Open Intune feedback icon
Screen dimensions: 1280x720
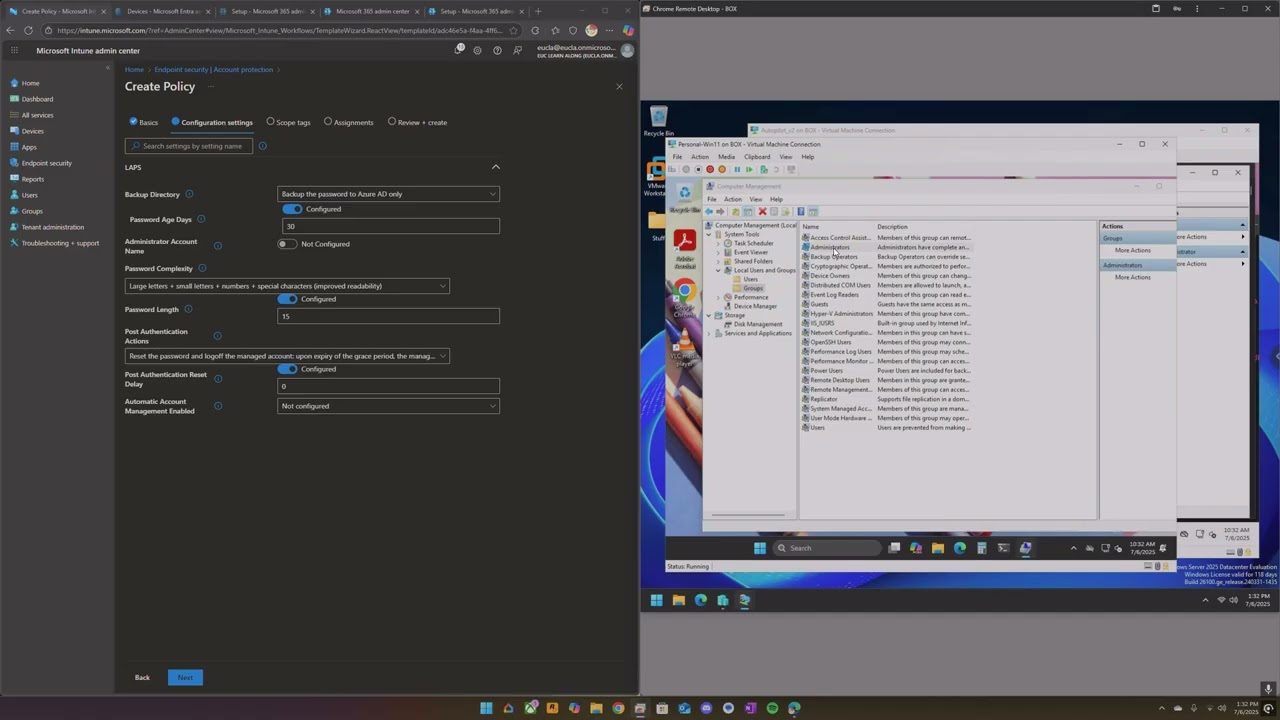coord(517,50)
